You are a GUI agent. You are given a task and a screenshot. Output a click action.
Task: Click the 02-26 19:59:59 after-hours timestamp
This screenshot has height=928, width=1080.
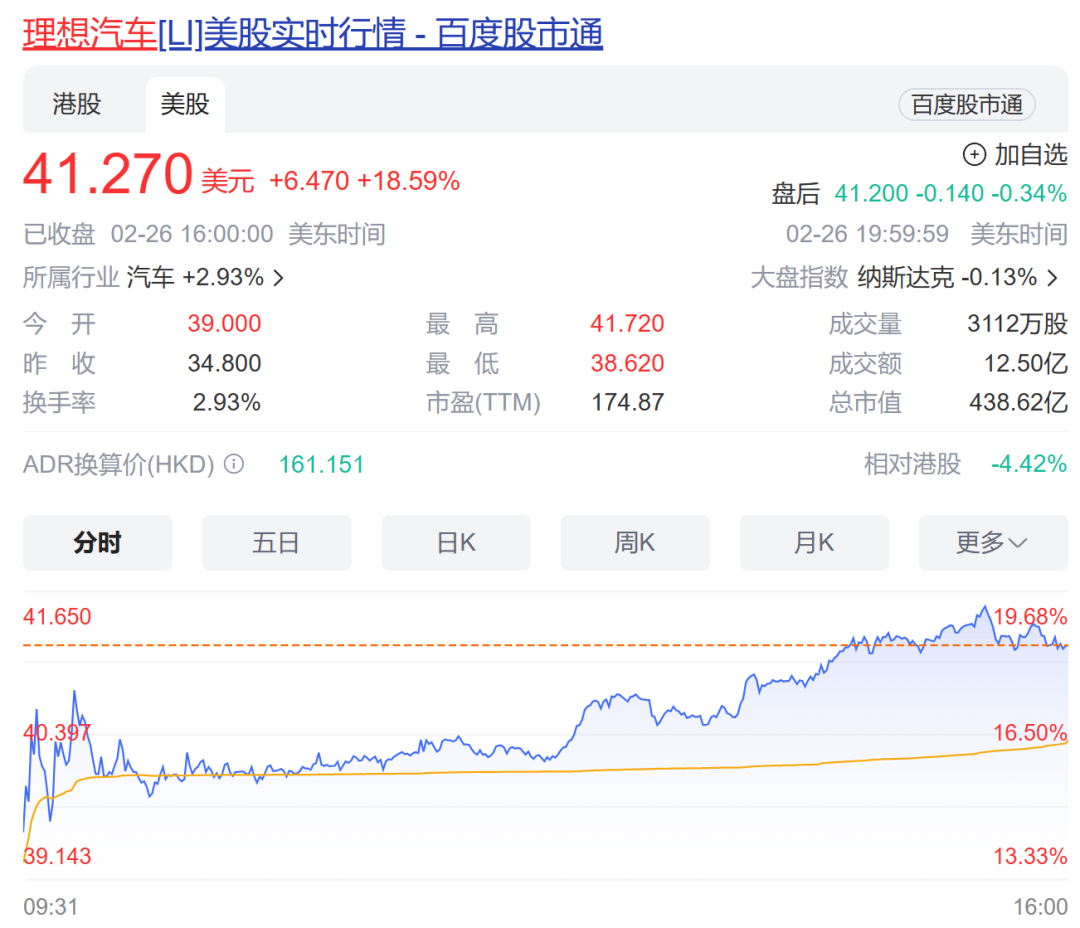(x=867, y=234)
